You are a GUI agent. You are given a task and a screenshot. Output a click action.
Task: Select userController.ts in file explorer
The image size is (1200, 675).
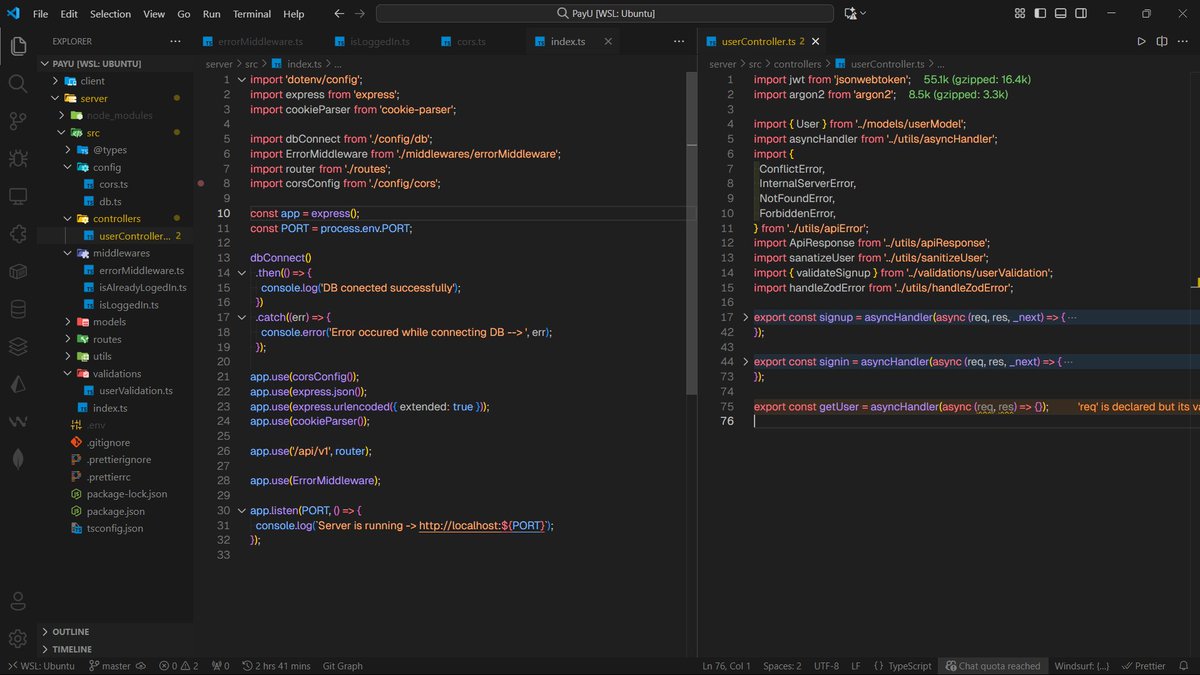click(116, 236)
